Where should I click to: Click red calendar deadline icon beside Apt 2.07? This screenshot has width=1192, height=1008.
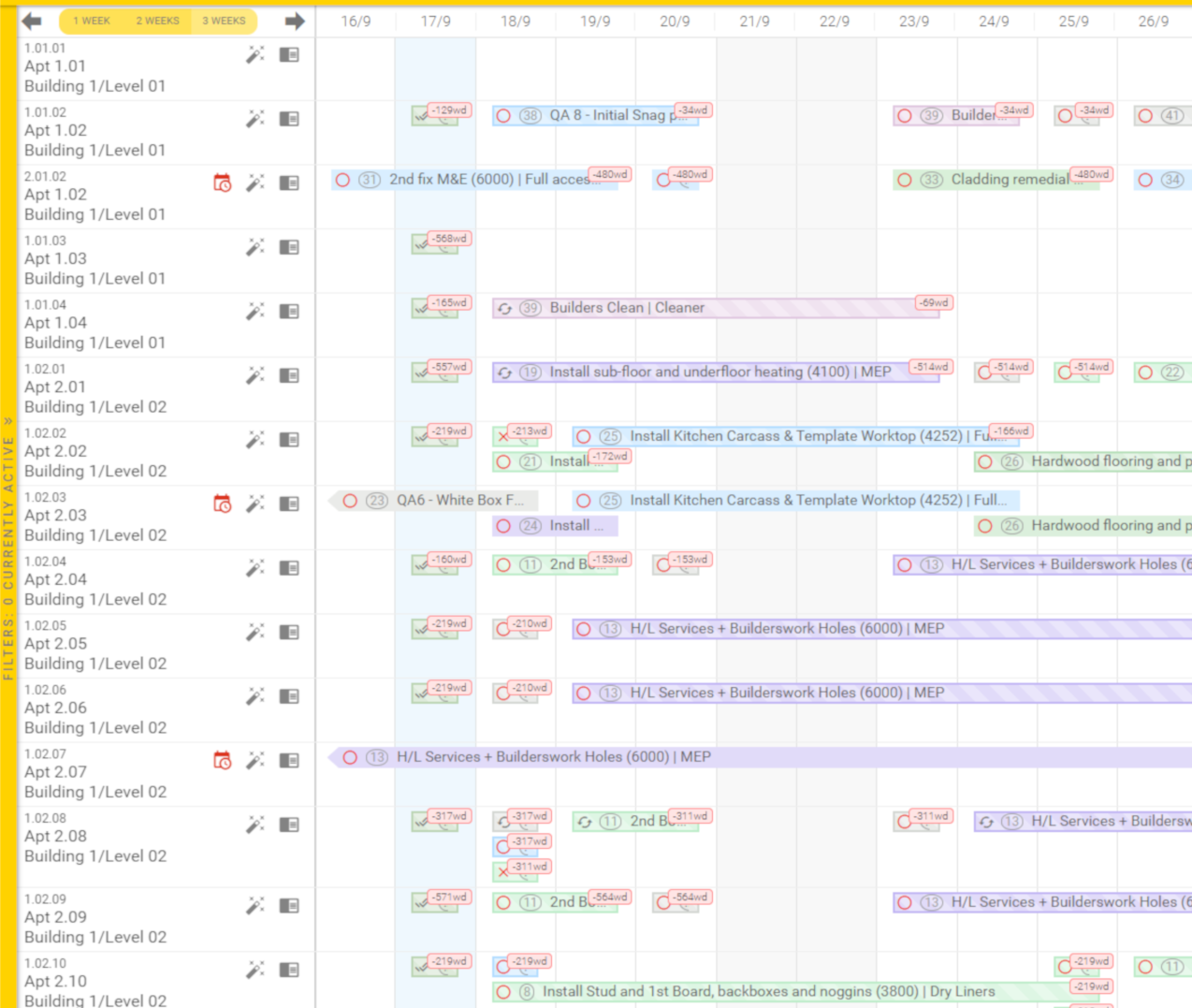click(222, 761)
